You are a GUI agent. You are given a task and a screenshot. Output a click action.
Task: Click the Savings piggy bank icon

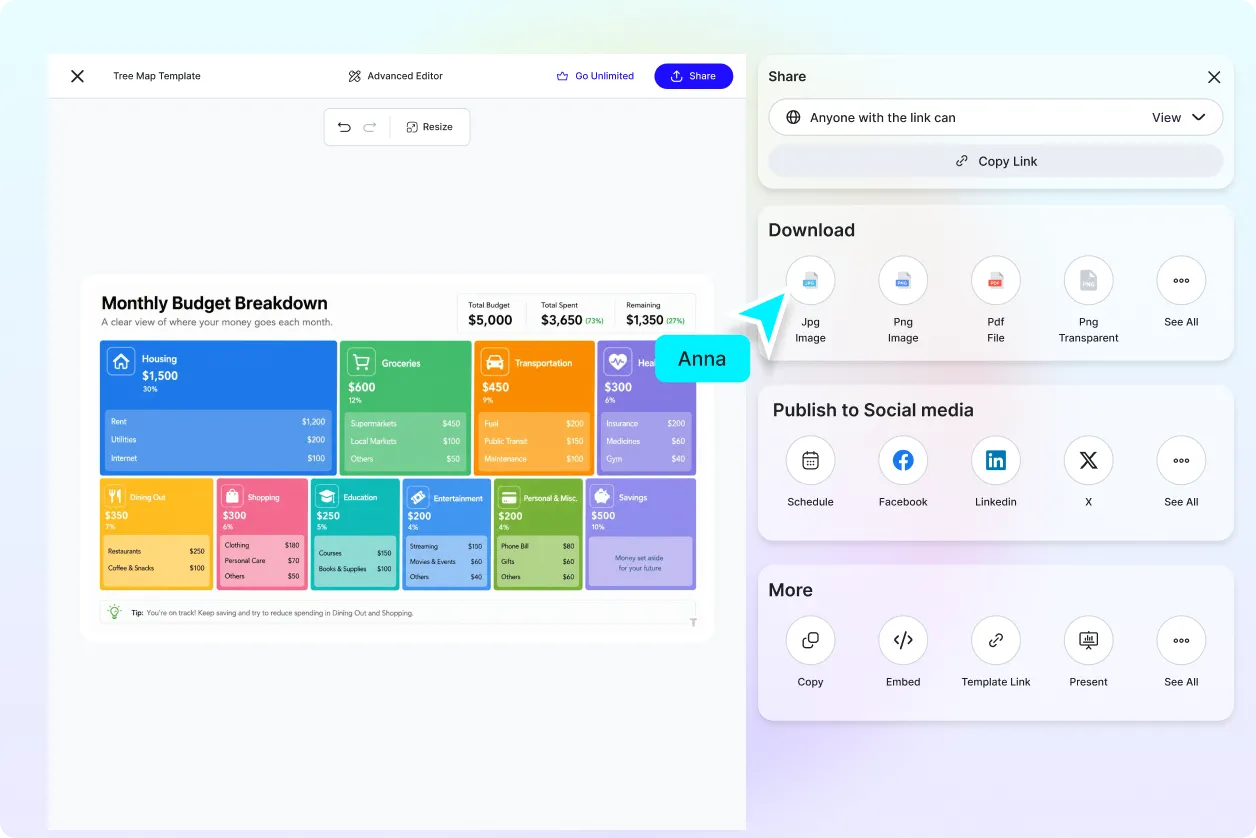tap(601, 496)
